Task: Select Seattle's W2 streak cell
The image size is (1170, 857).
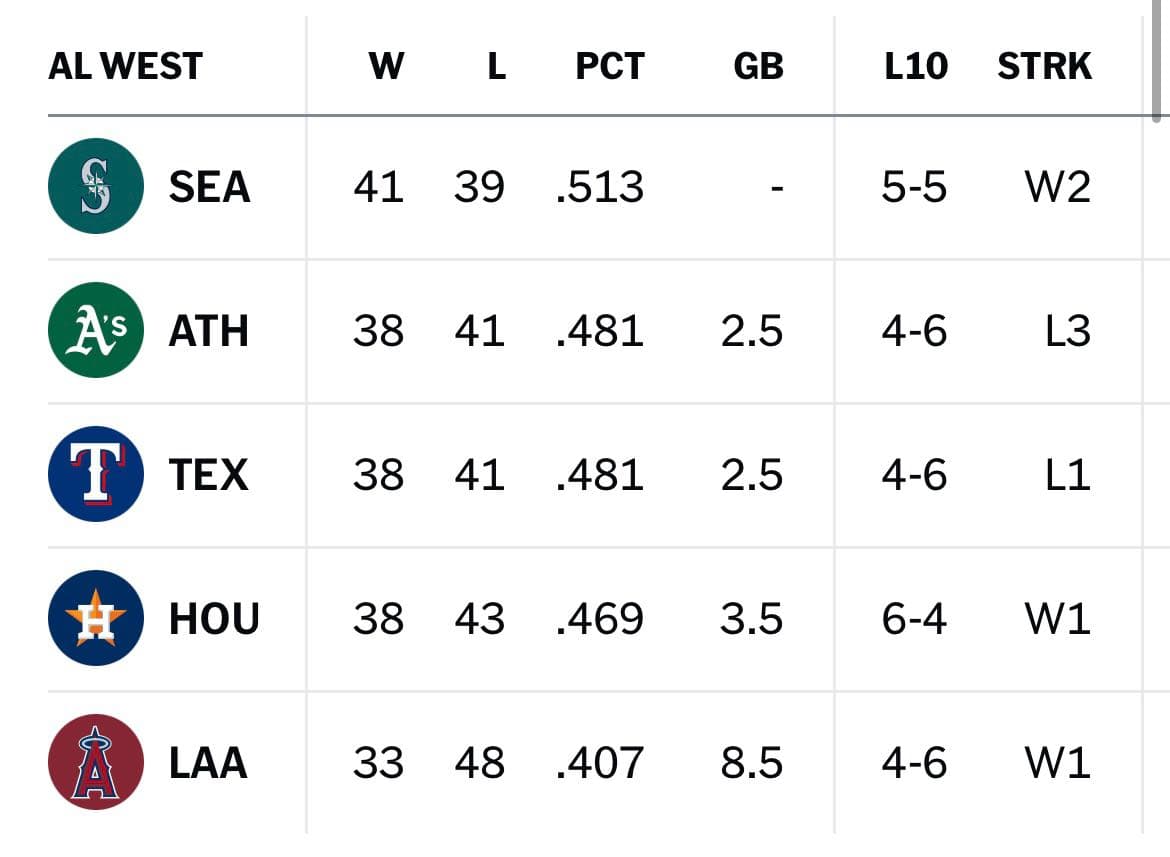Action: (1058, 186)
